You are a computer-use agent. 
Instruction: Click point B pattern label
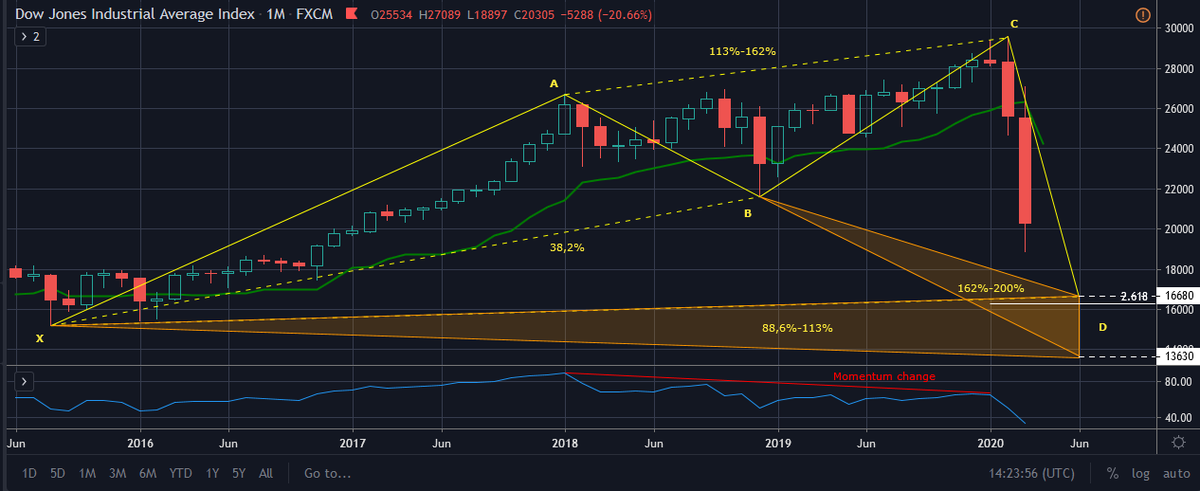point(747,212)
